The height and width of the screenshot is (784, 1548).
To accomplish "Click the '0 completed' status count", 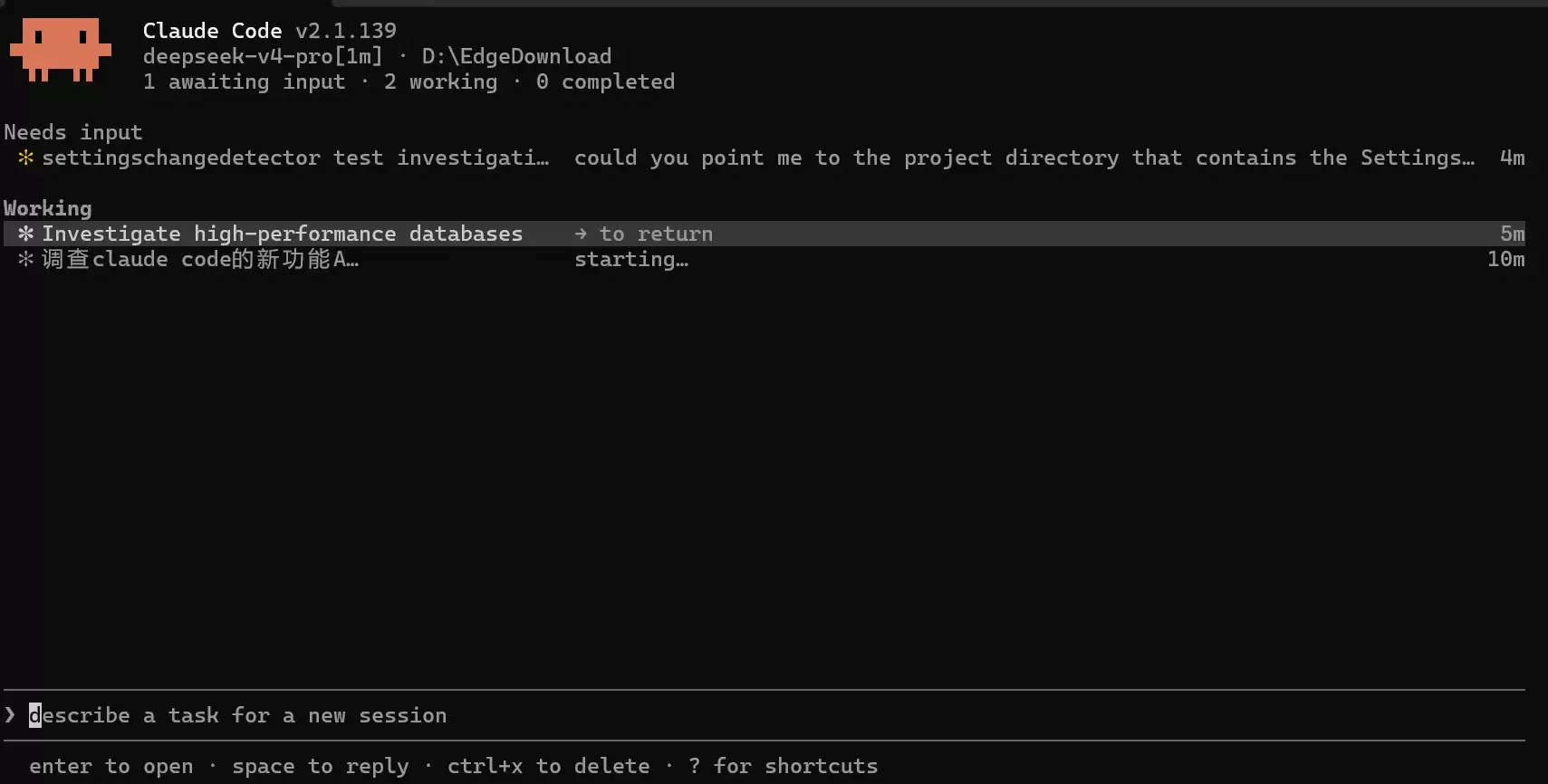I will (x=606, y=81).
